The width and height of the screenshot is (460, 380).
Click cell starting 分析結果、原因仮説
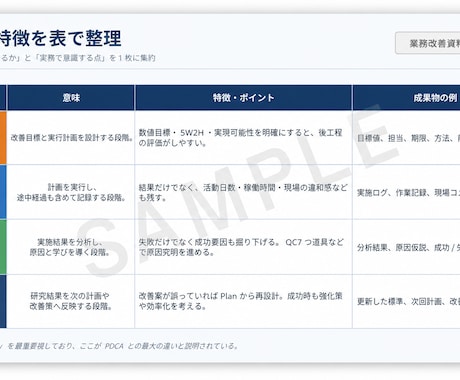[x=406, y=247]
